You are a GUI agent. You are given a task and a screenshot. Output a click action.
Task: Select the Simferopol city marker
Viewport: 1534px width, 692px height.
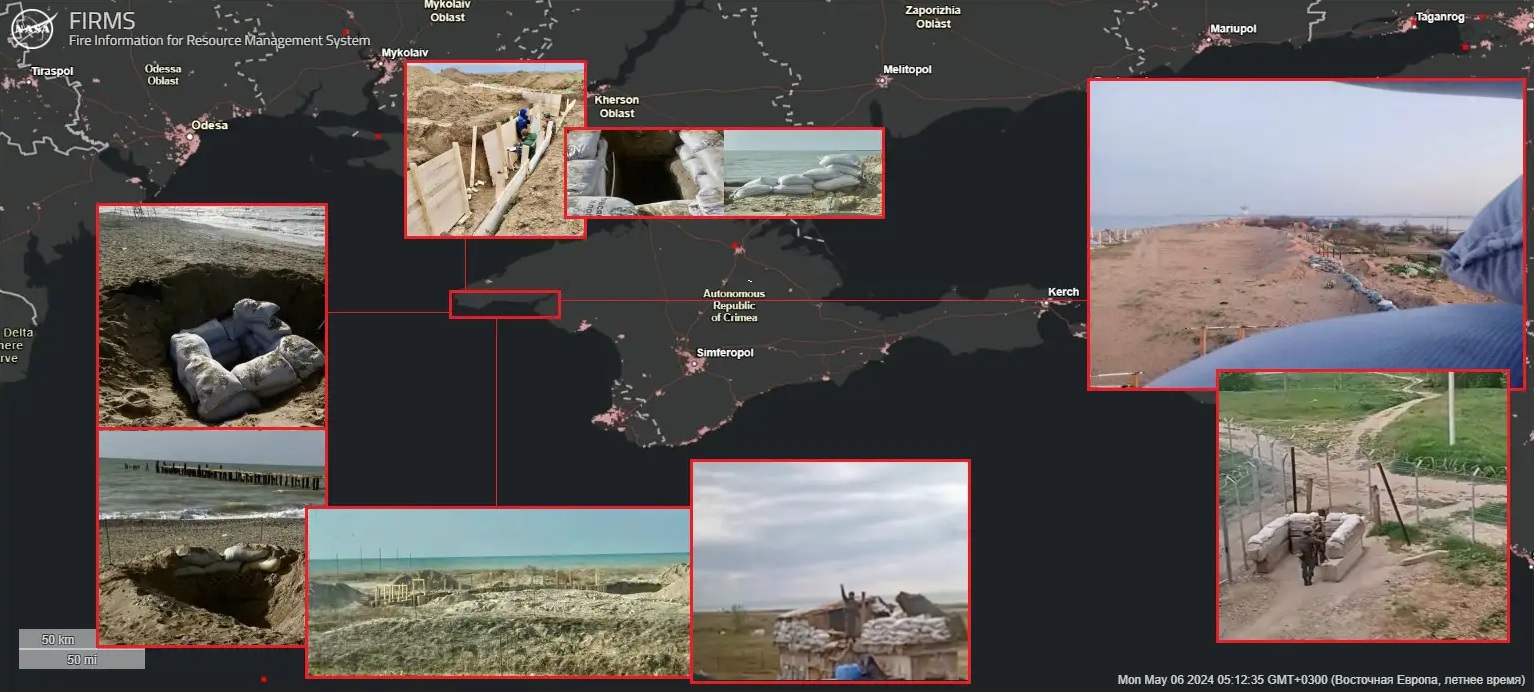click(x=694, y=364)
